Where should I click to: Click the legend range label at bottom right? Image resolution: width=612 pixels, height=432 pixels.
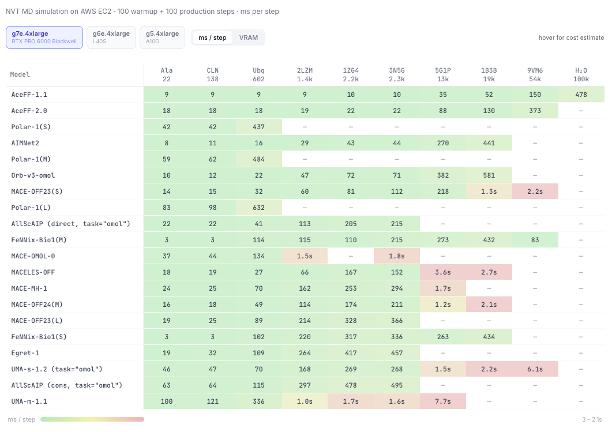click(592, 420)
